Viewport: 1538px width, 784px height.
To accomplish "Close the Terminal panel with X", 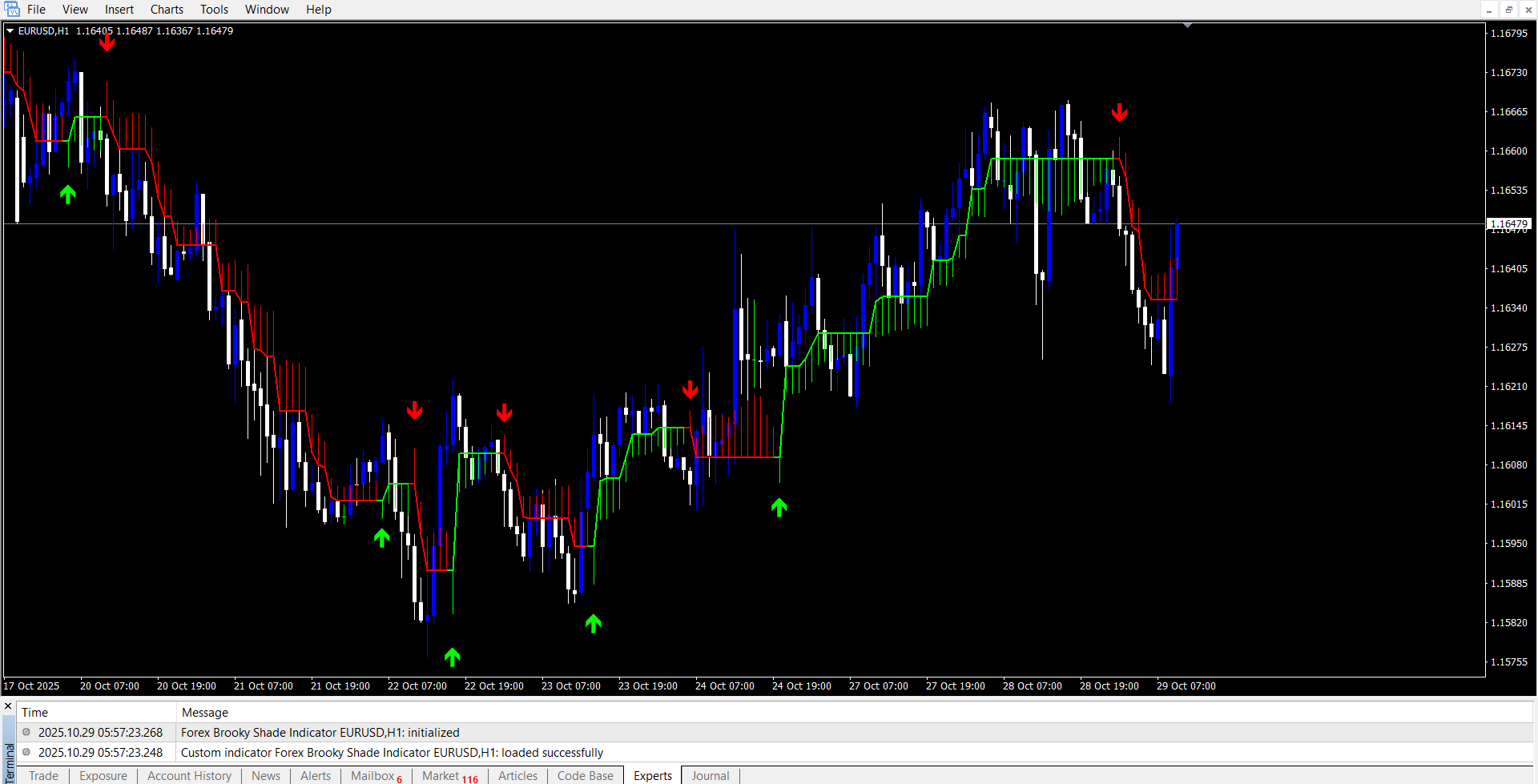I will pyautogui.click(x=8, y=706).
